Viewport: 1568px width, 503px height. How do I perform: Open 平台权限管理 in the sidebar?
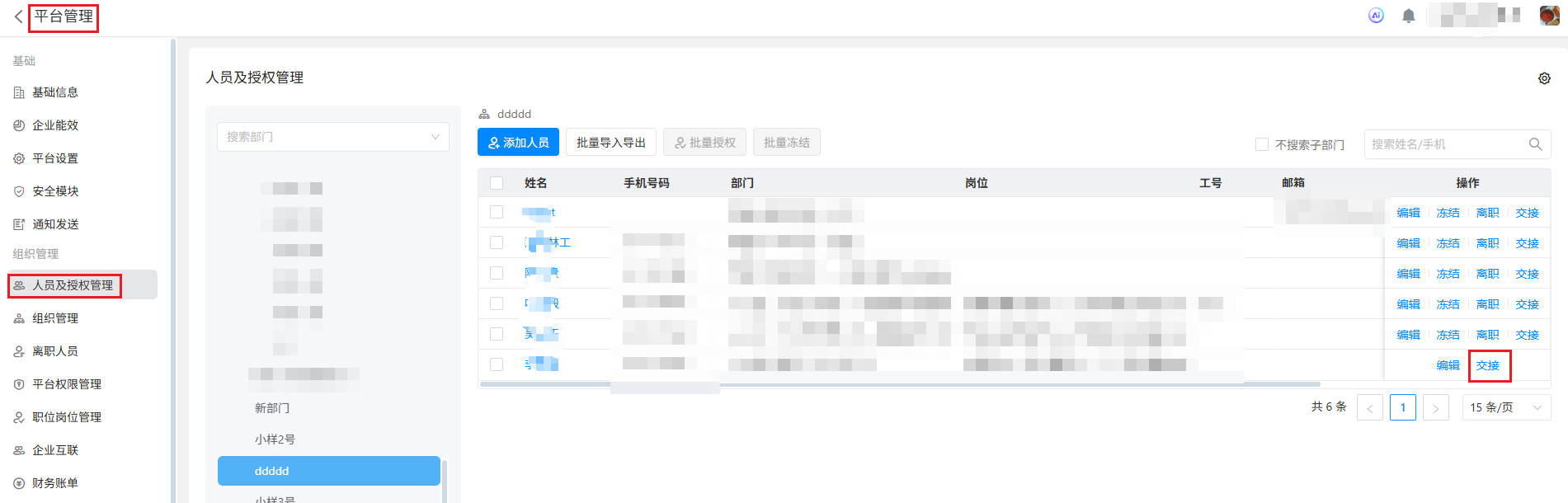click(66, 384)
